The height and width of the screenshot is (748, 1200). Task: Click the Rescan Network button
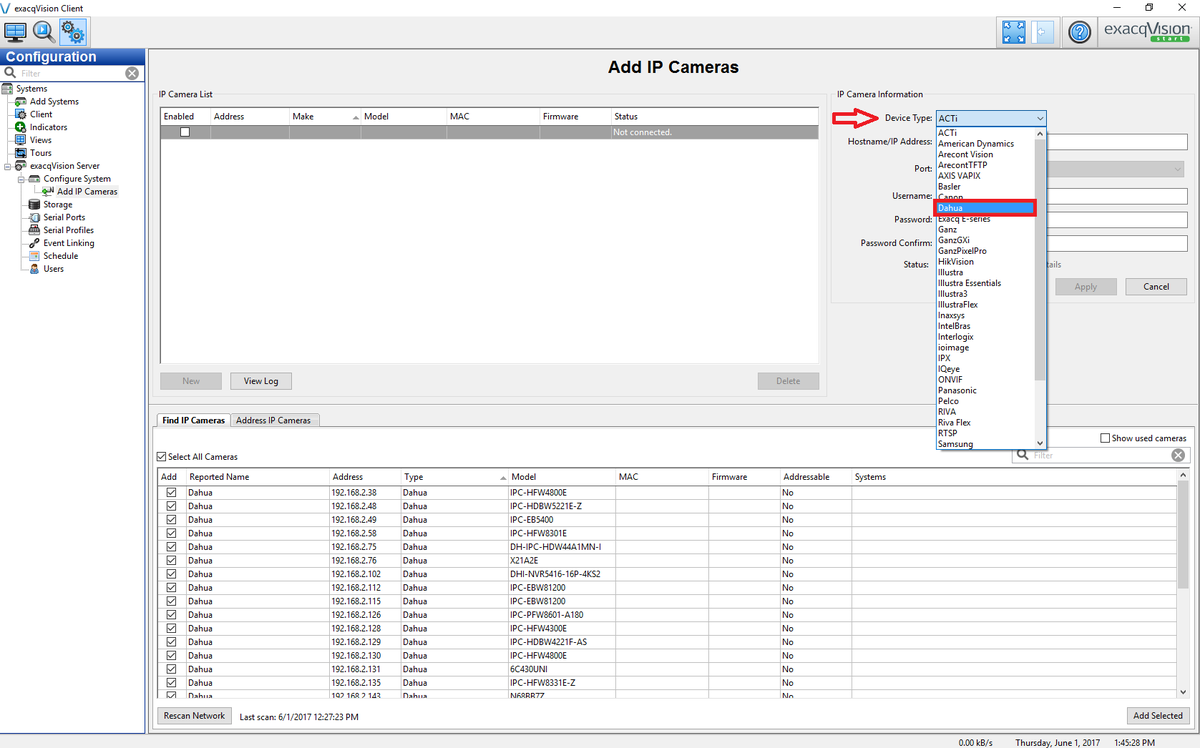pos(194,716)
